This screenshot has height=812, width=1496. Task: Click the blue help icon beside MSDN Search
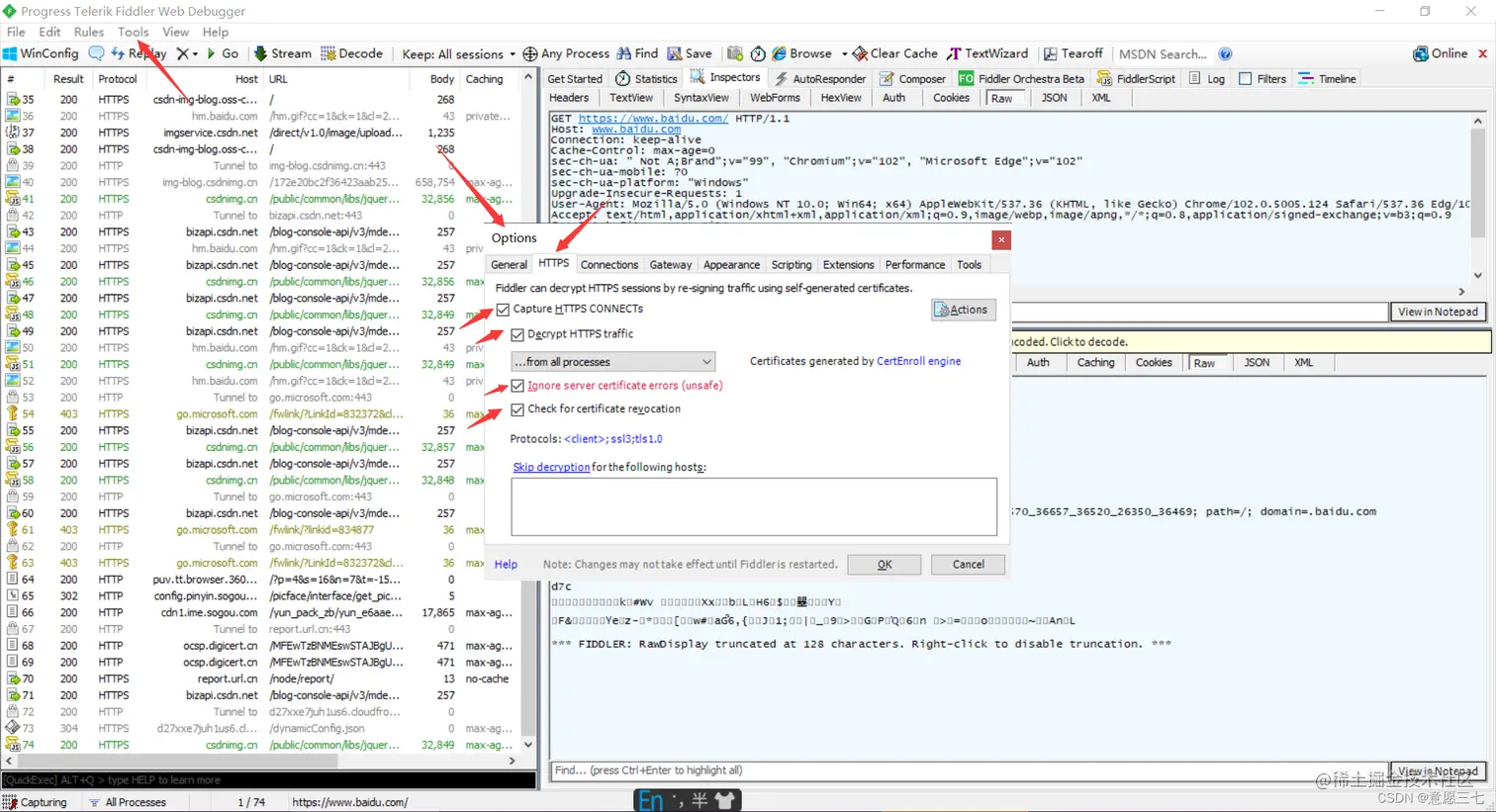click(1225, 53)
